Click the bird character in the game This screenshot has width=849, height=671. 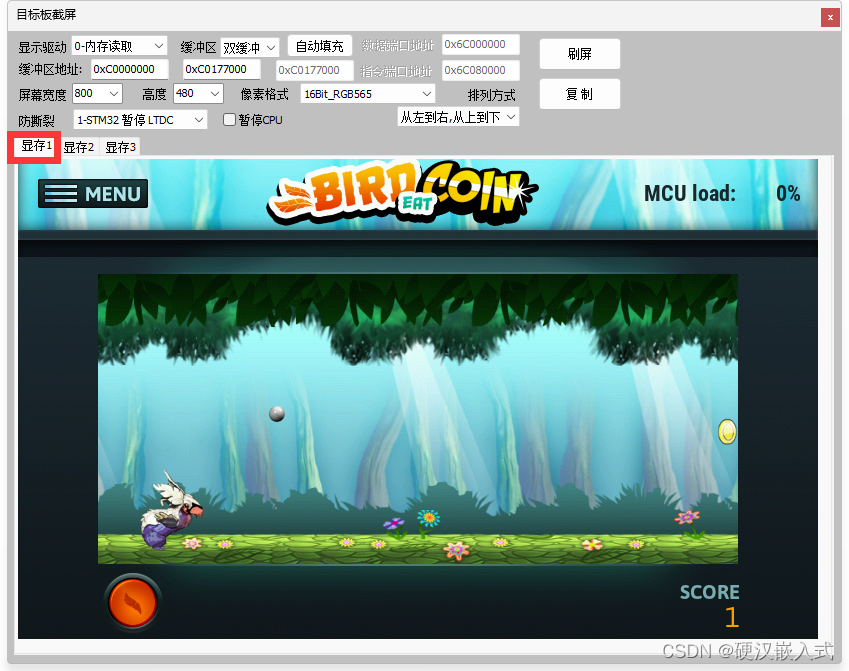pos(171,511)
